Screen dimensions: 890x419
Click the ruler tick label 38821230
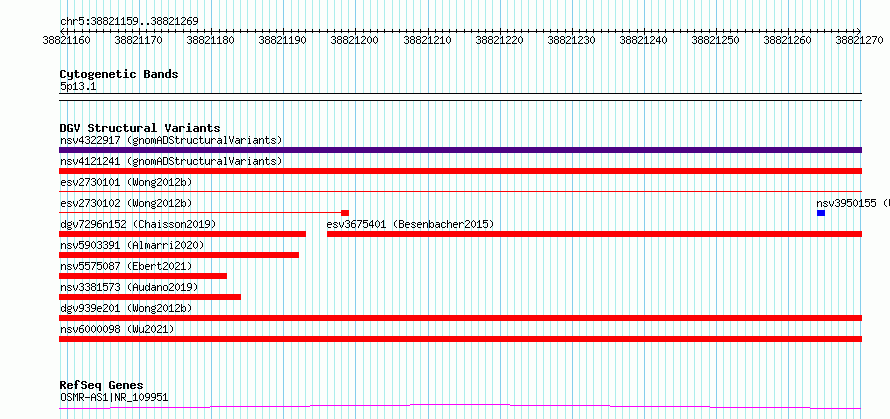[x=572, y=40]
